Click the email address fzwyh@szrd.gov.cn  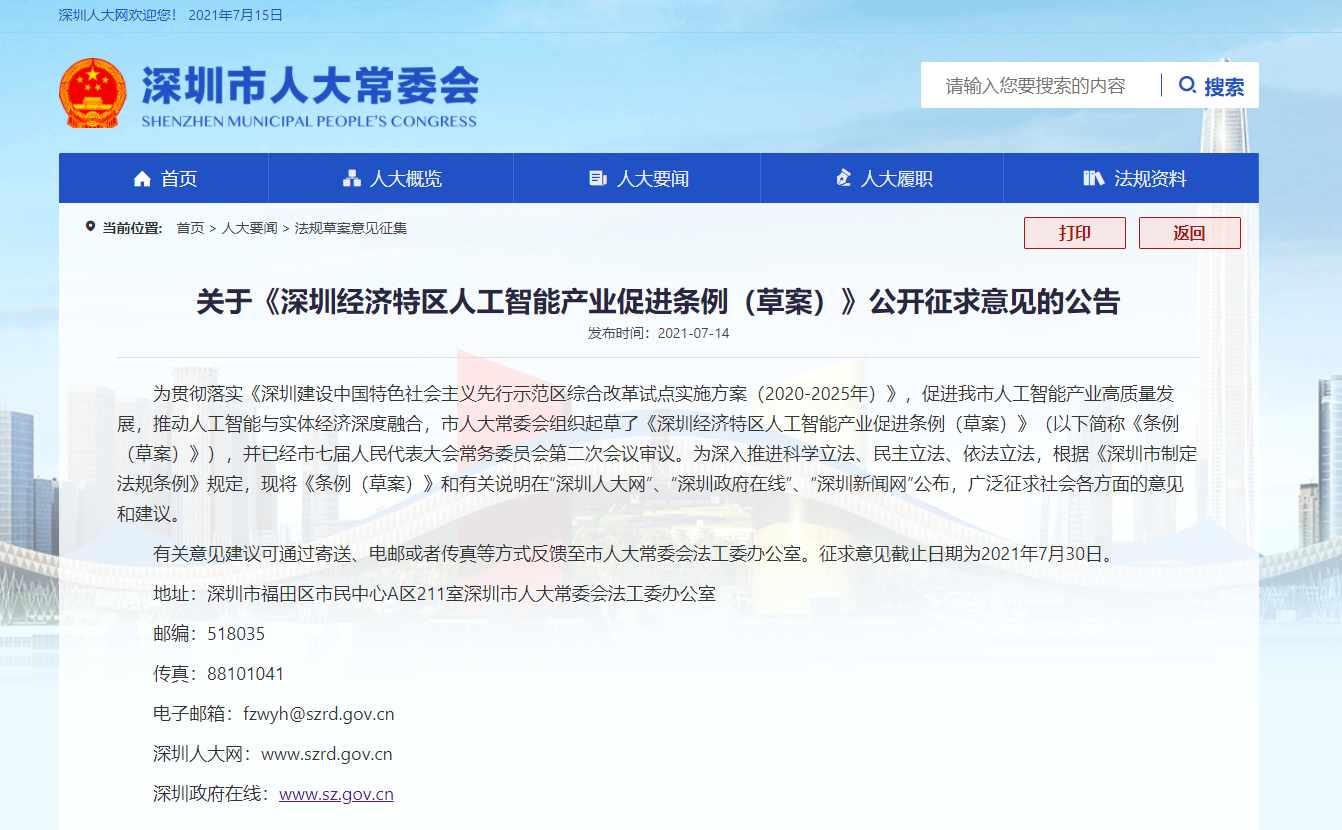click(x=319, y=714)
